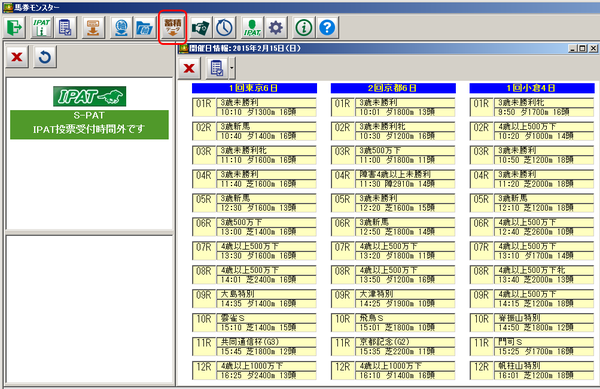Image resolution: width=600 pixels, height=389 pixels.
Task: Click the red X in the left IPAT panel
Action: [17, 57]
